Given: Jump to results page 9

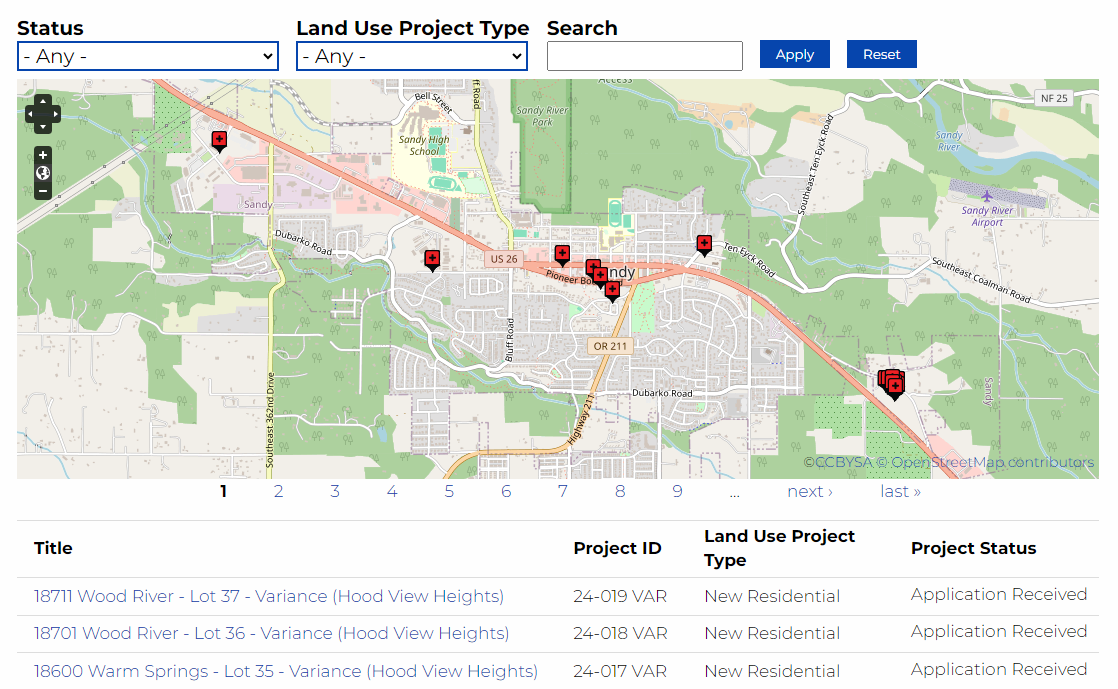Looking at the screenshot, I should point(677,491).
